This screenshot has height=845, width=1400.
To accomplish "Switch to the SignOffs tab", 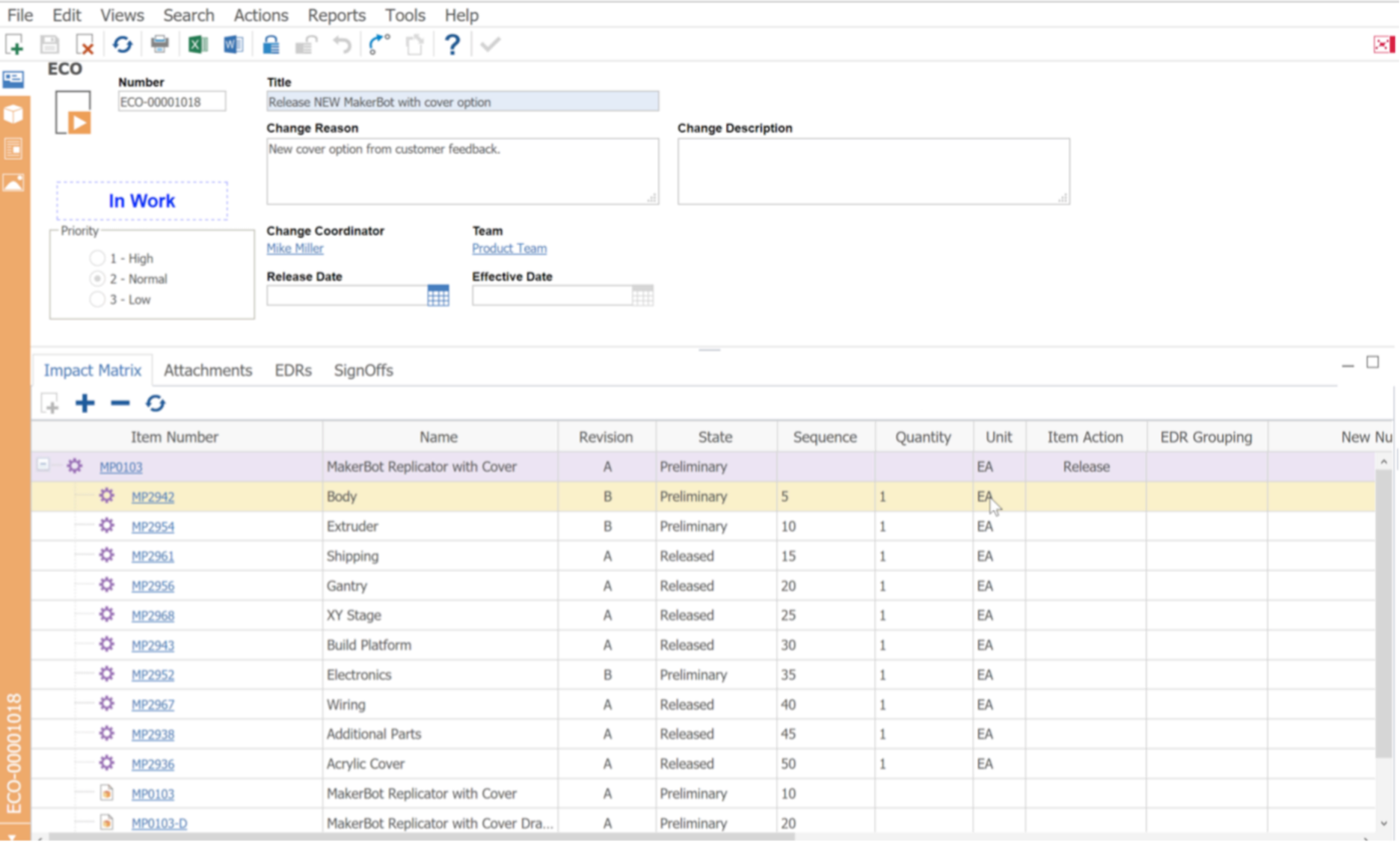I will (363, 370).
